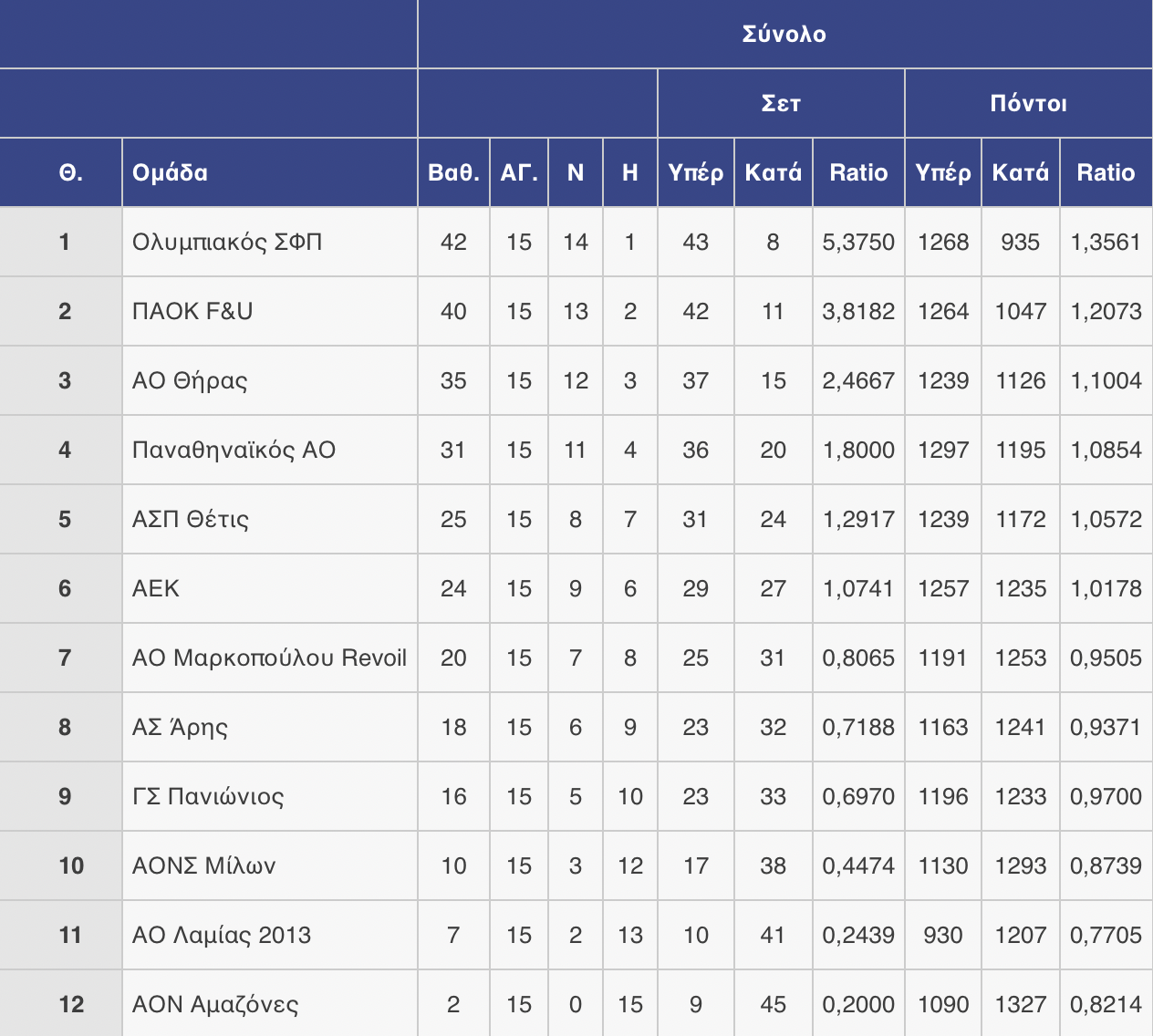Click Ολυμπιακός points value 42
Image resolution: width=1153 pixels, height=1036 pixels.
click(453, 242)
